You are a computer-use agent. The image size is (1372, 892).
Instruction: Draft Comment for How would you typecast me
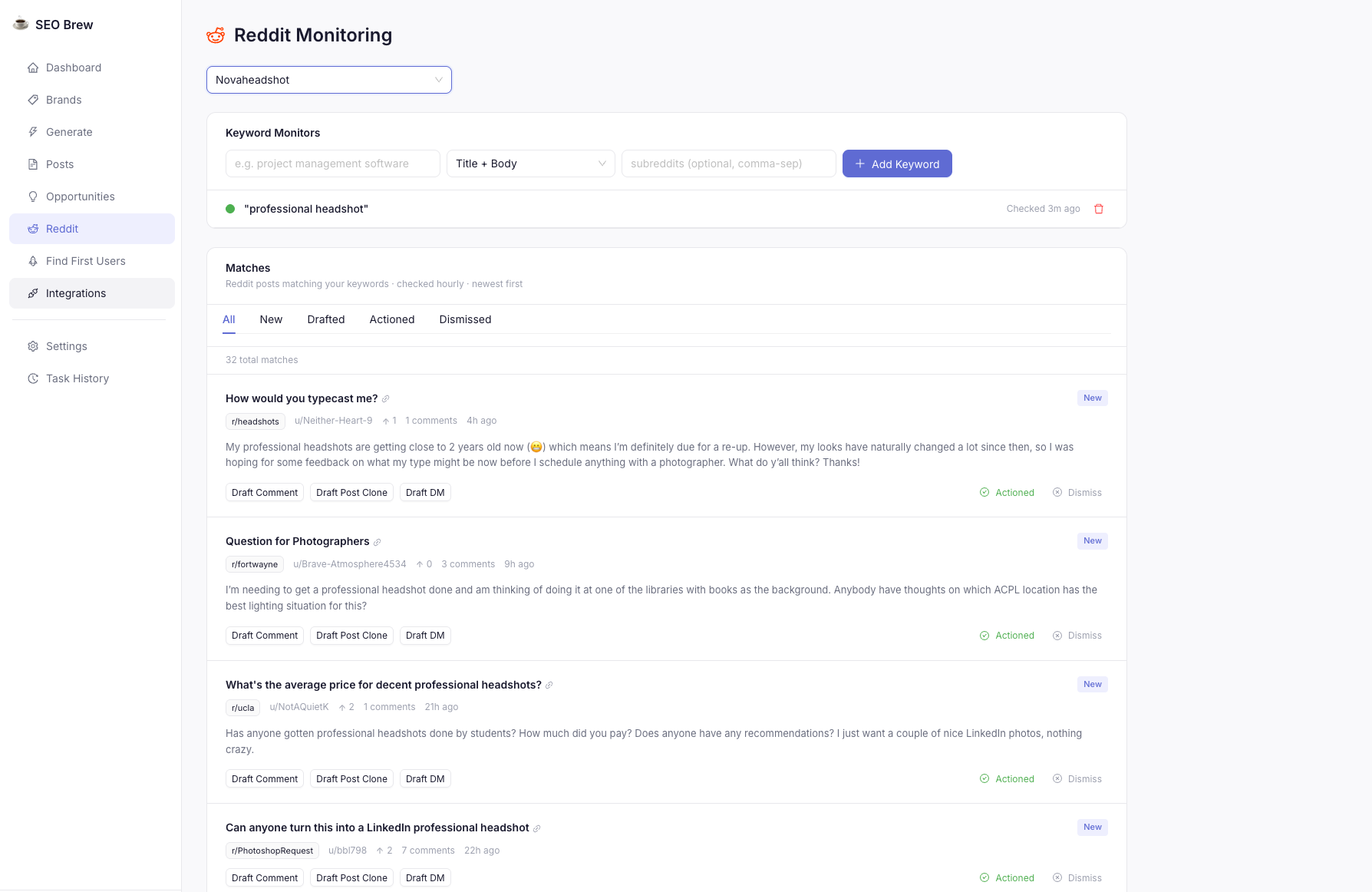[x=265, y=493]
